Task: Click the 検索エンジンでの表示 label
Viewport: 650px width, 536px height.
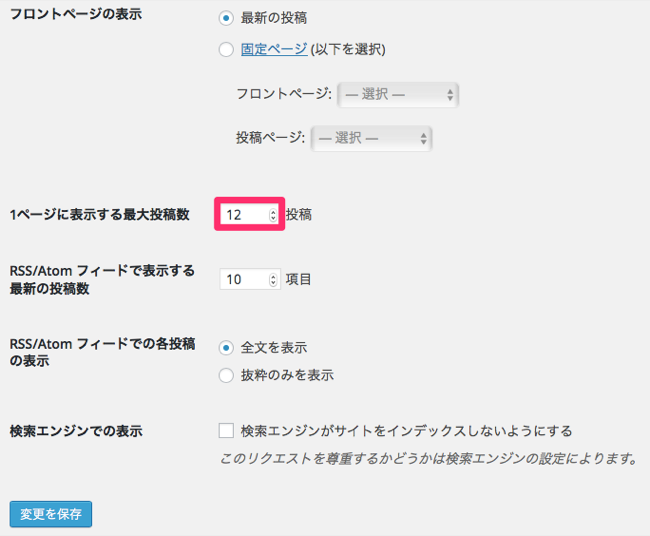Action: (75, 431)
